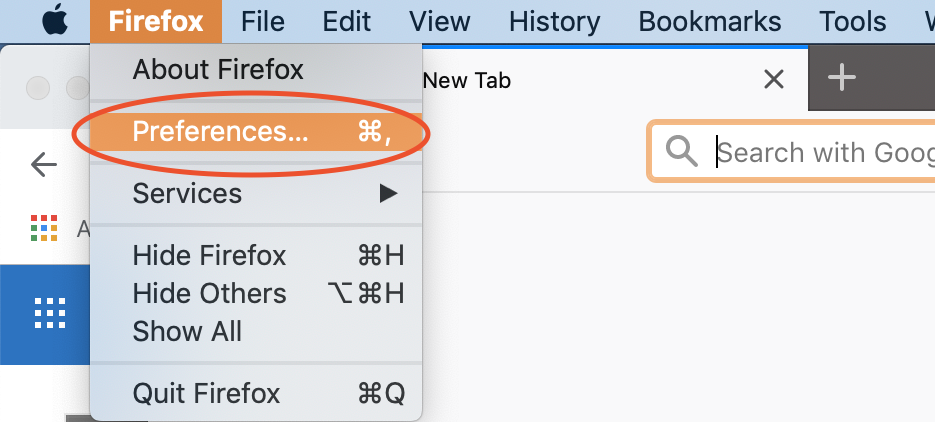Click the magnifying glass search icon
The height and width of the screenshot is (422, 935).
click(x=682, y=151)
